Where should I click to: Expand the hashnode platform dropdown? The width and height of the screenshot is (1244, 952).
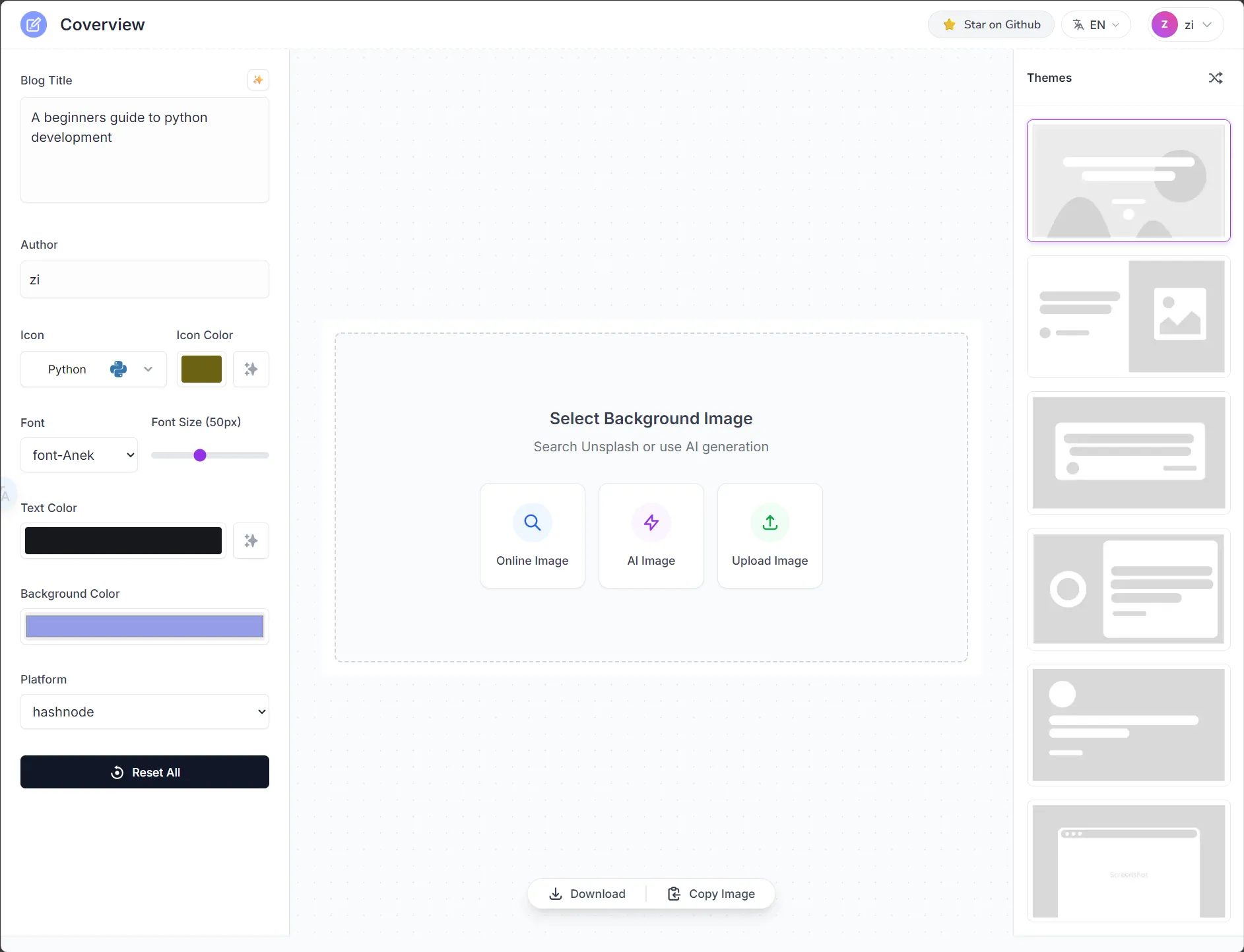[x=145, y=712]
